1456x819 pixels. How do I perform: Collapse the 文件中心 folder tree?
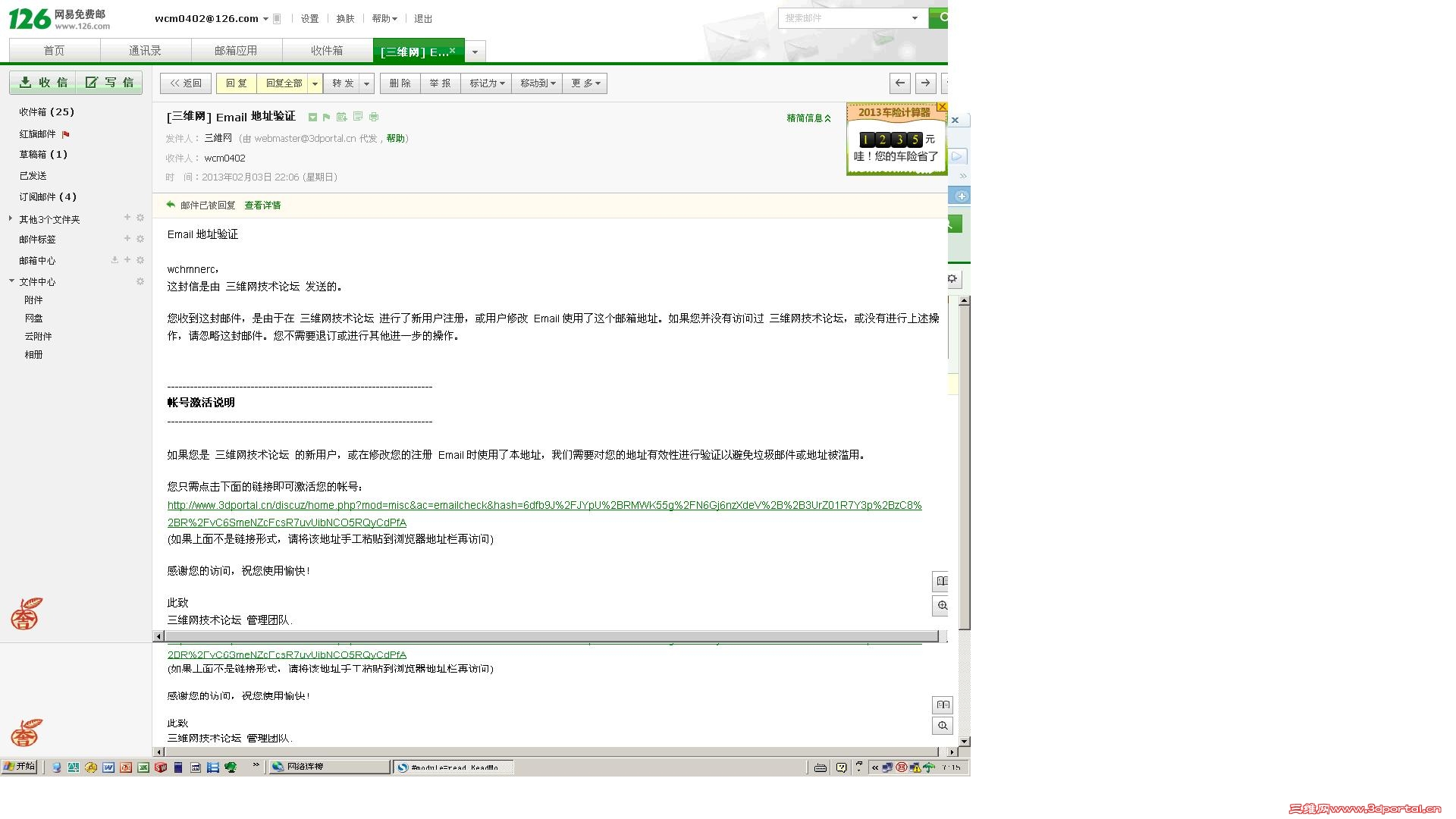[11, 281]
